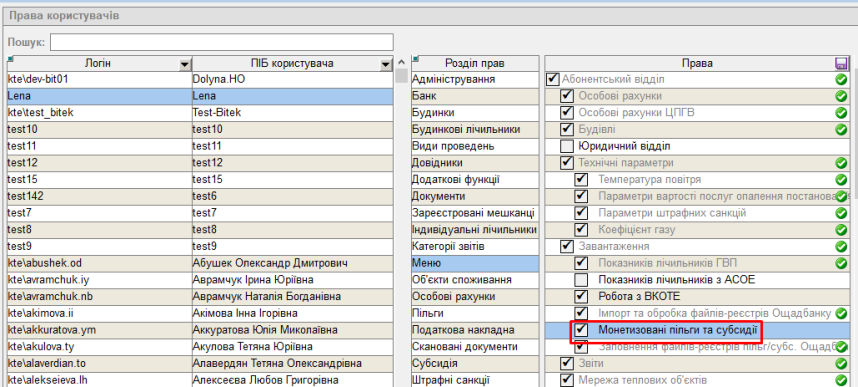Select the Lena user row
Screen dimensions: 858x387
pos(200,96)
